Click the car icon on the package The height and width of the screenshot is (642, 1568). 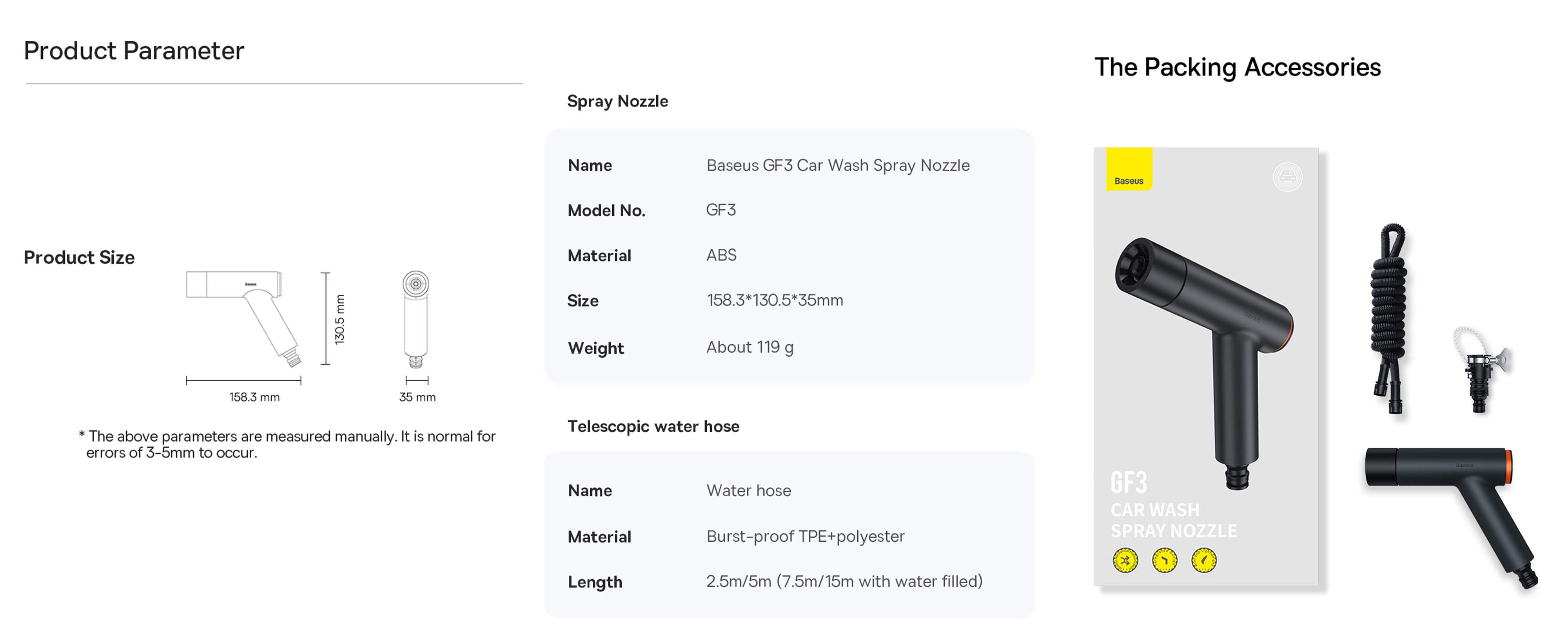[x=1287, y=177]
